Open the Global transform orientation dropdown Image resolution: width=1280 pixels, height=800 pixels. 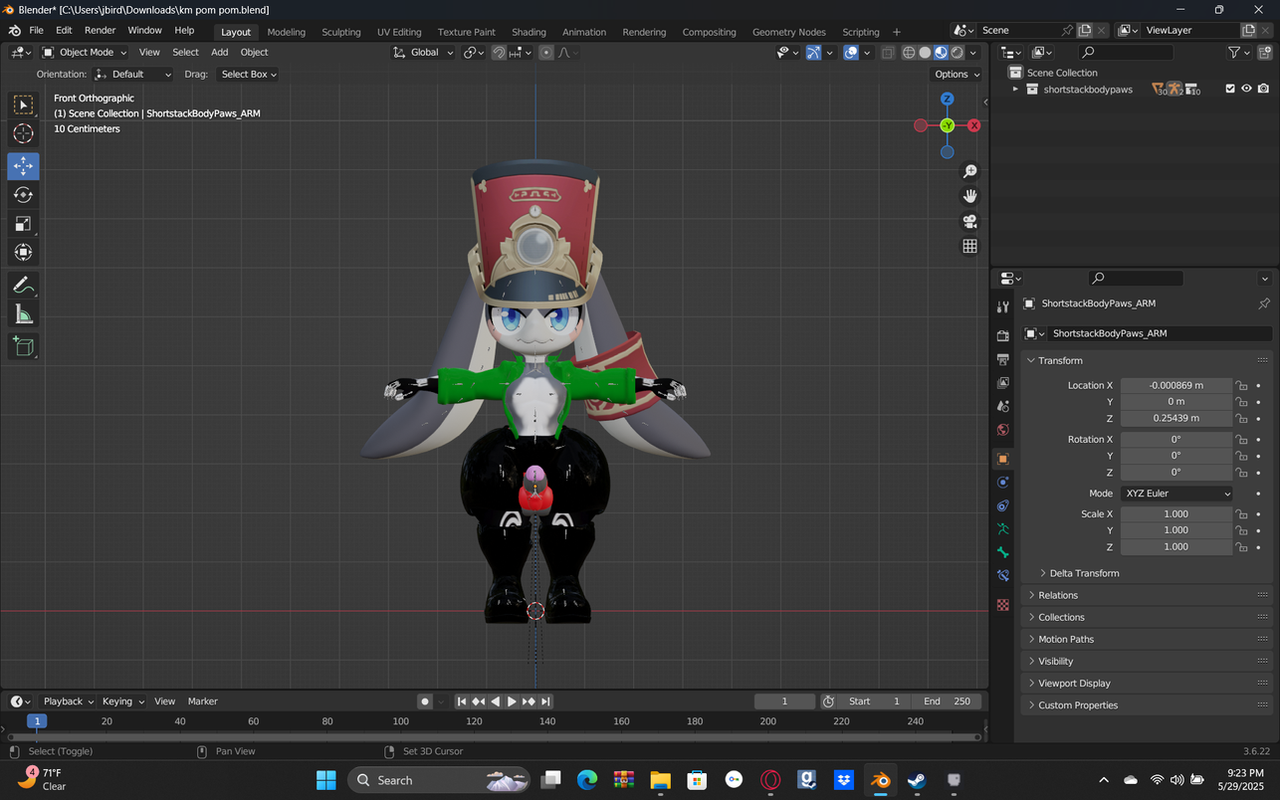(424, 52)
